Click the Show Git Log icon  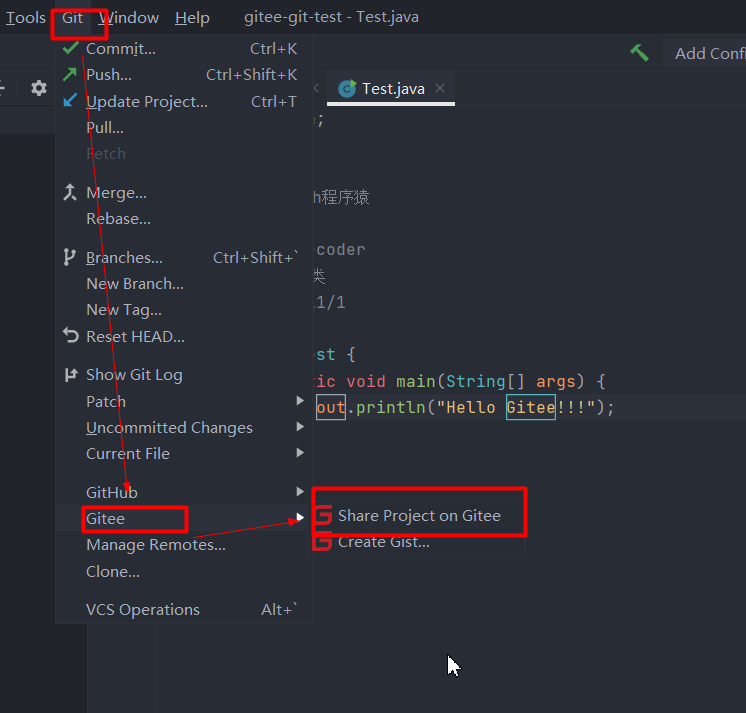click(70, 375)
